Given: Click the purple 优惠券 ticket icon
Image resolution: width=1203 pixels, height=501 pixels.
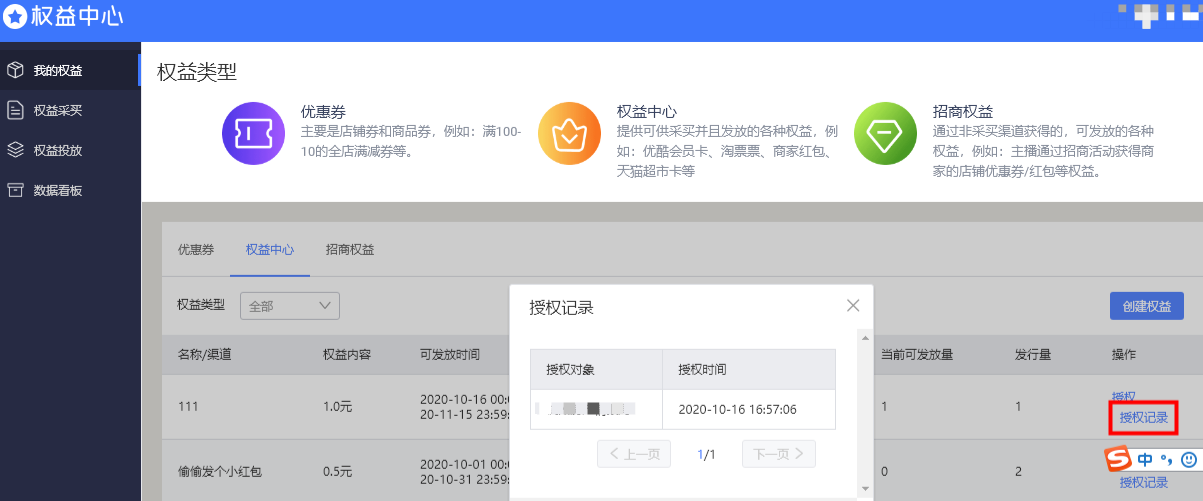Looking at the screenshot, I should [253, 133].
